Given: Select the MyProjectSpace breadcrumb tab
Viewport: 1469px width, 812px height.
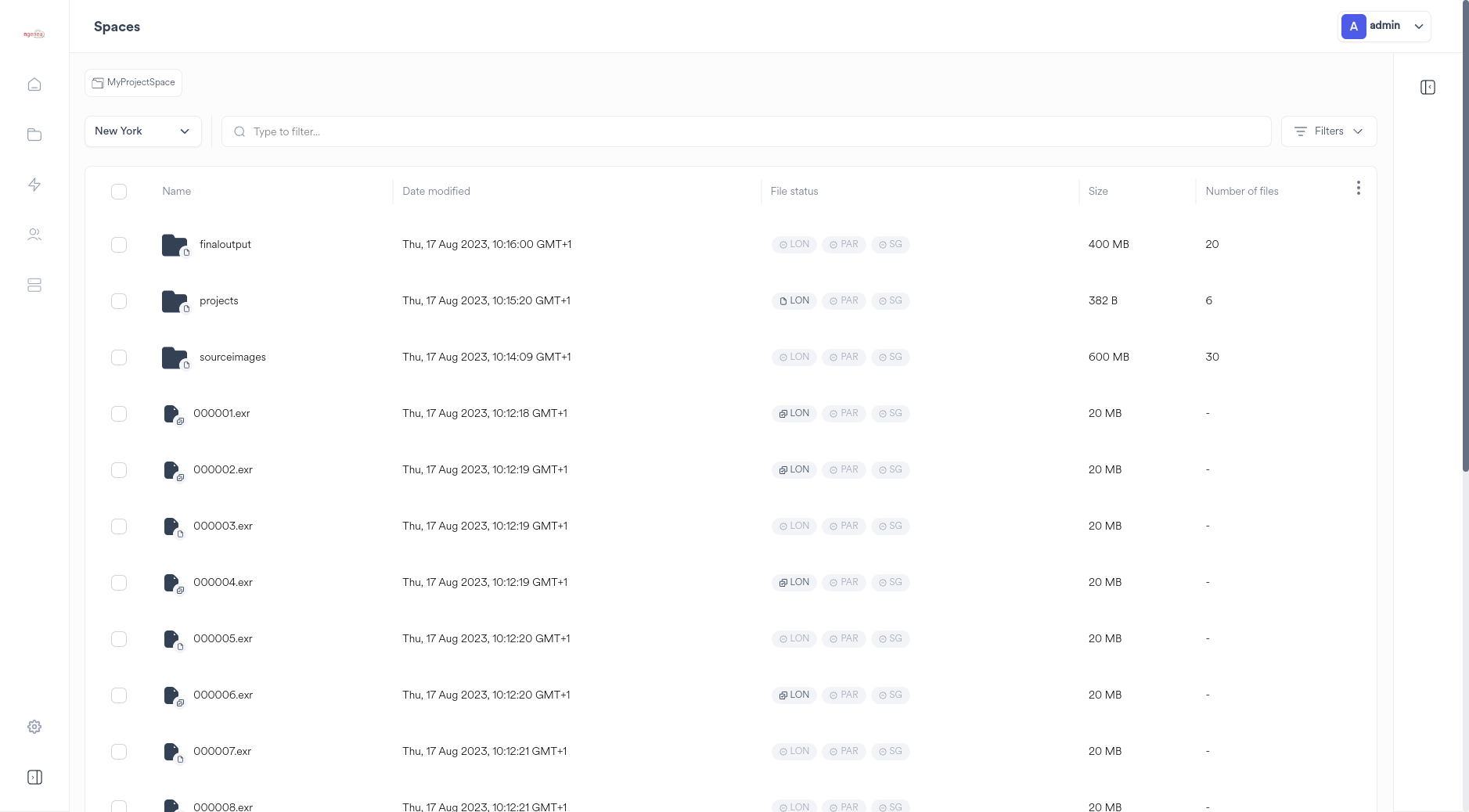Looking at the screenshot, I should coord(133,81).
